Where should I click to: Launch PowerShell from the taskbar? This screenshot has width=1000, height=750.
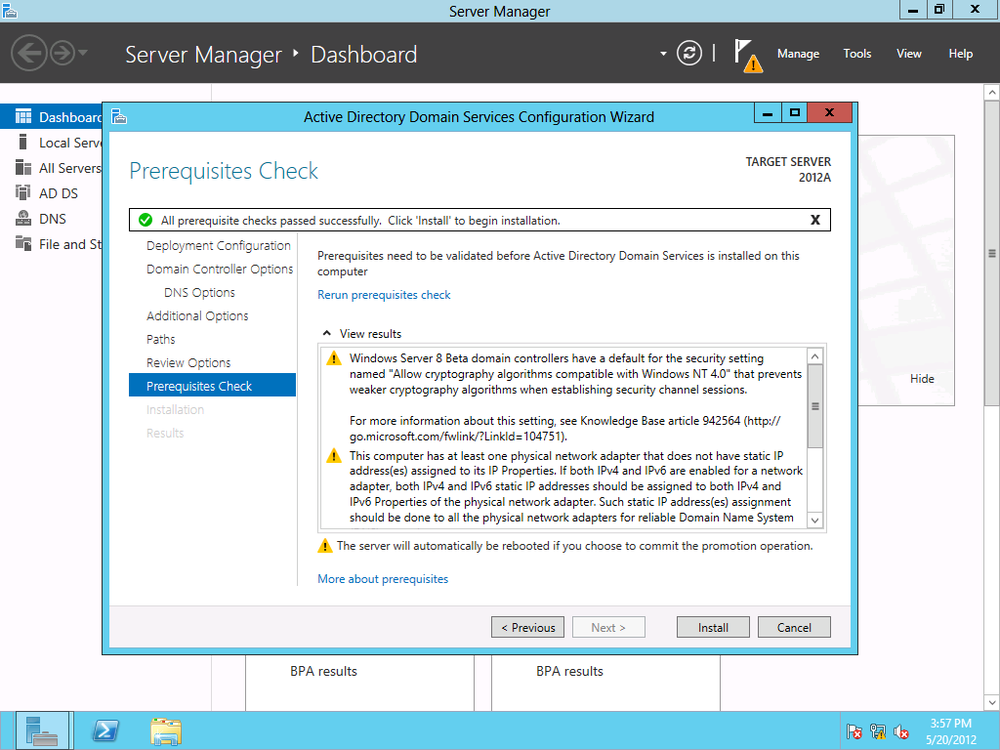pyautogui.click(x=105, y=731)
